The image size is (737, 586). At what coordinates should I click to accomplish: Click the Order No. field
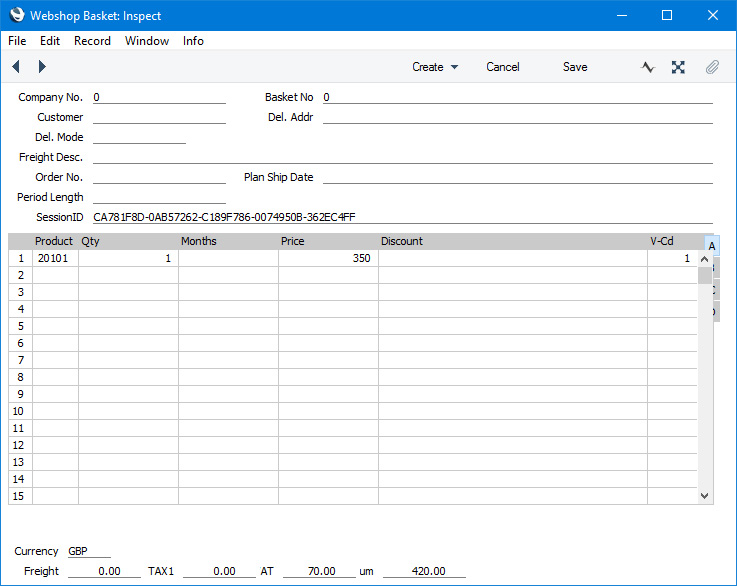[159, 177]
